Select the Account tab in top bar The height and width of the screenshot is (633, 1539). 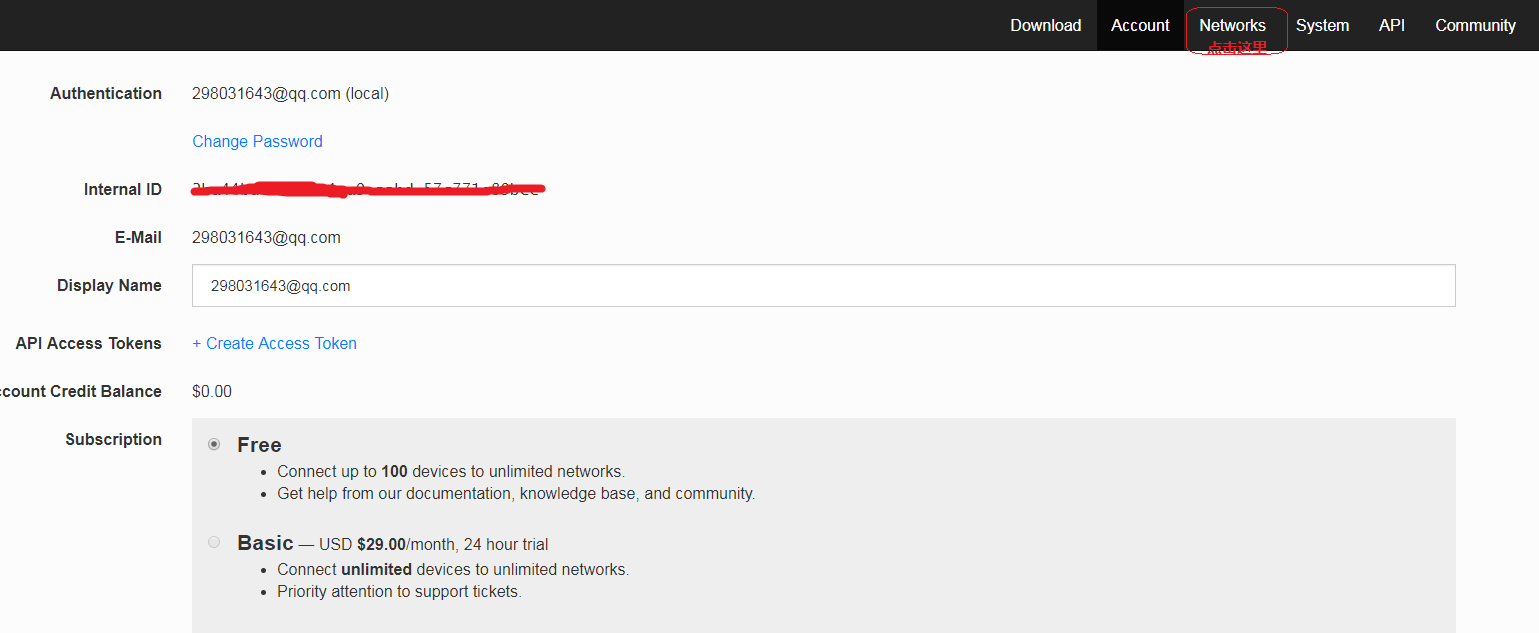(x=1140, y=25)
